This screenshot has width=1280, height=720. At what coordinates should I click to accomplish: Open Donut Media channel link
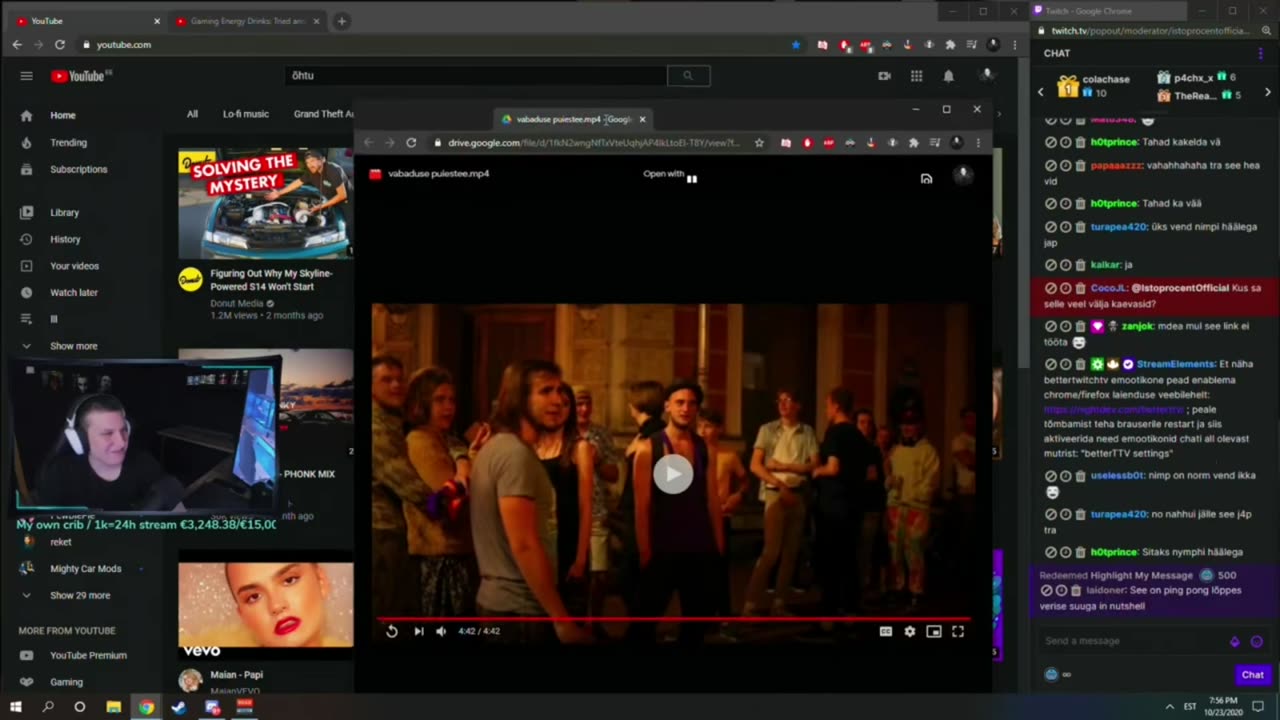tap(237, 303)
